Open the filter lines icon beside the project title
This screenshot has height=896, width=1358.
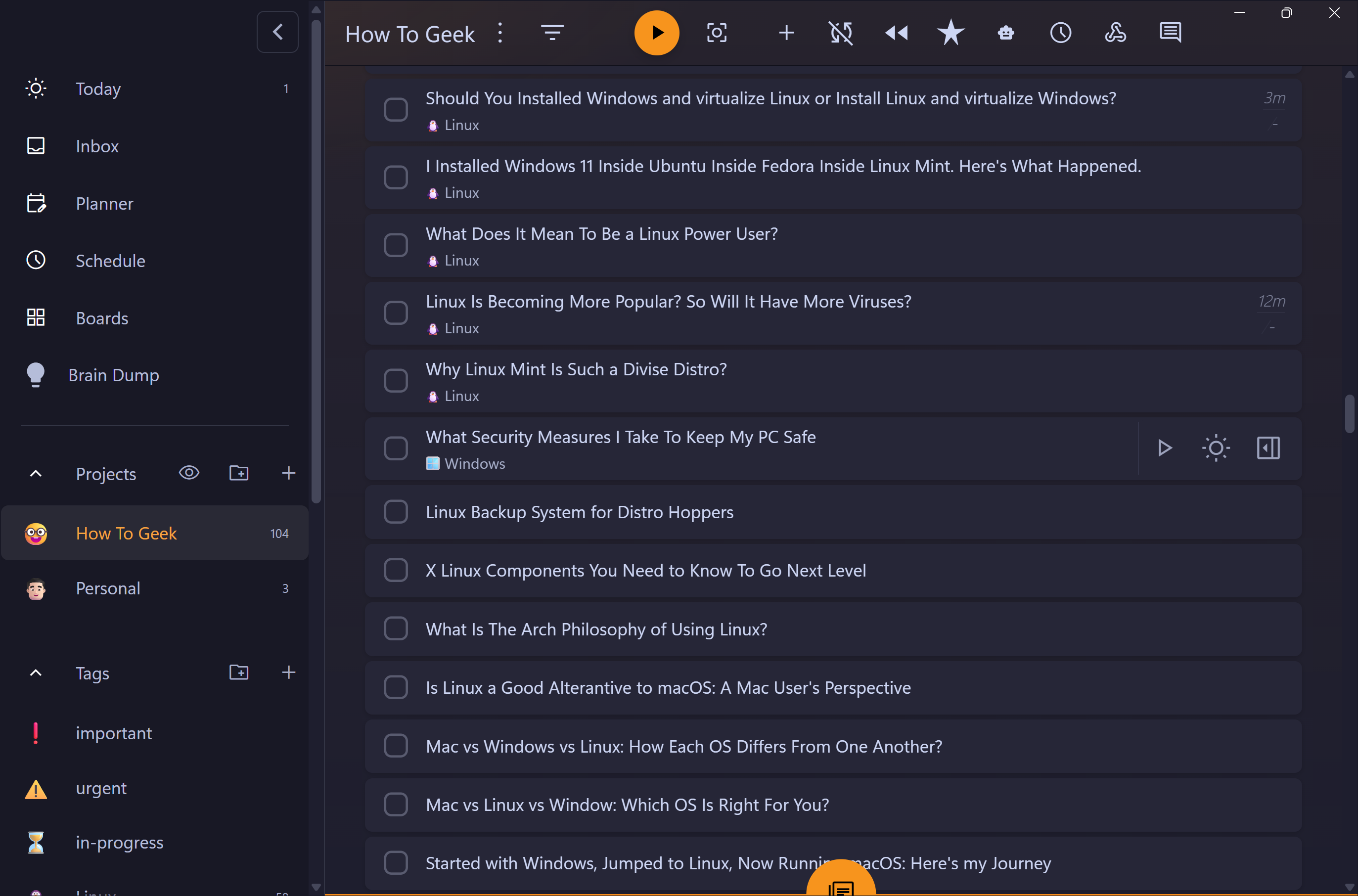click(x=553, y=33)
